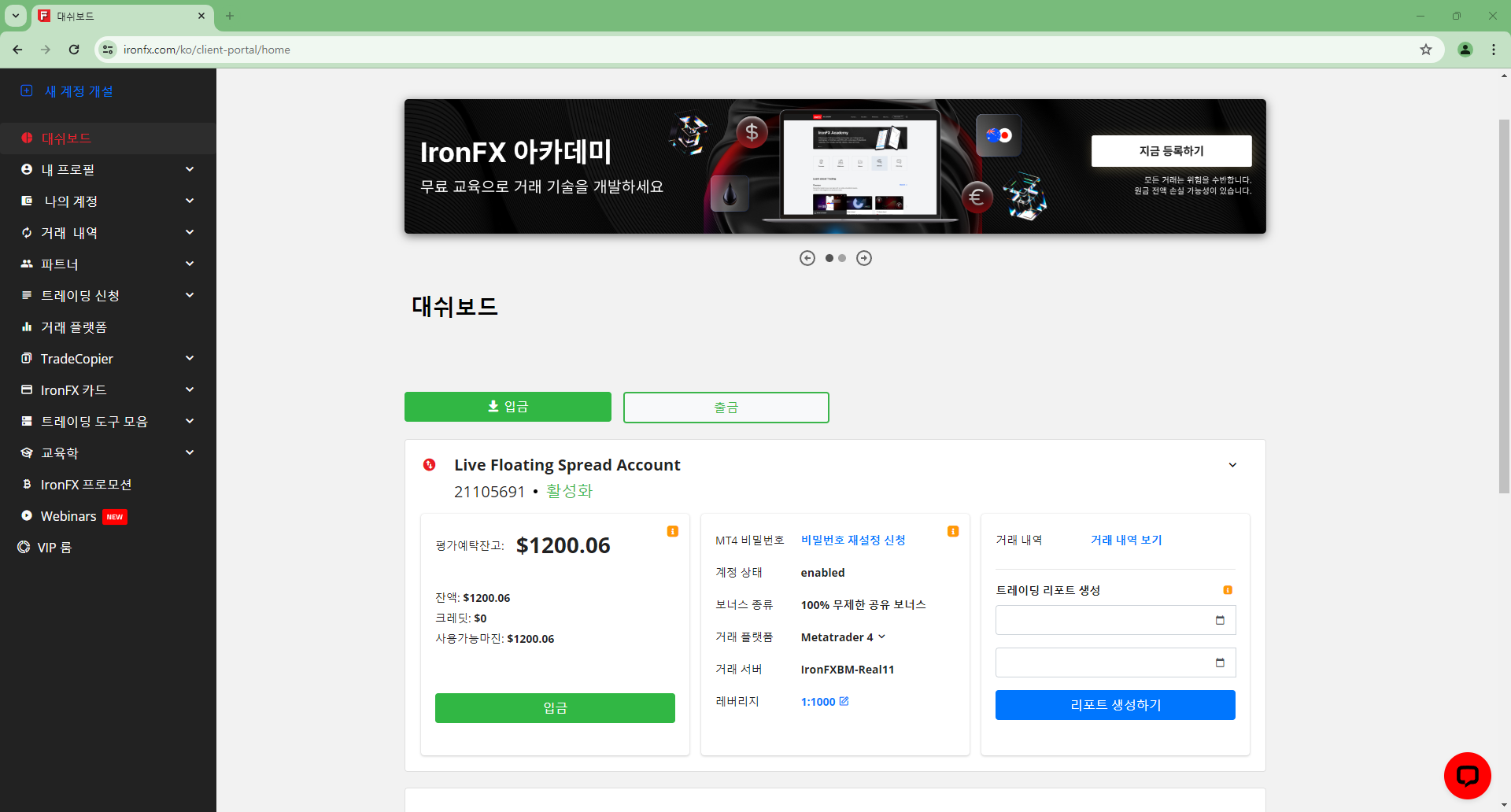The height and width of the screenshot is (812, 1511).
Task: Open the 거래 내역 보기 link
Action: click(x=1127, y=540)
